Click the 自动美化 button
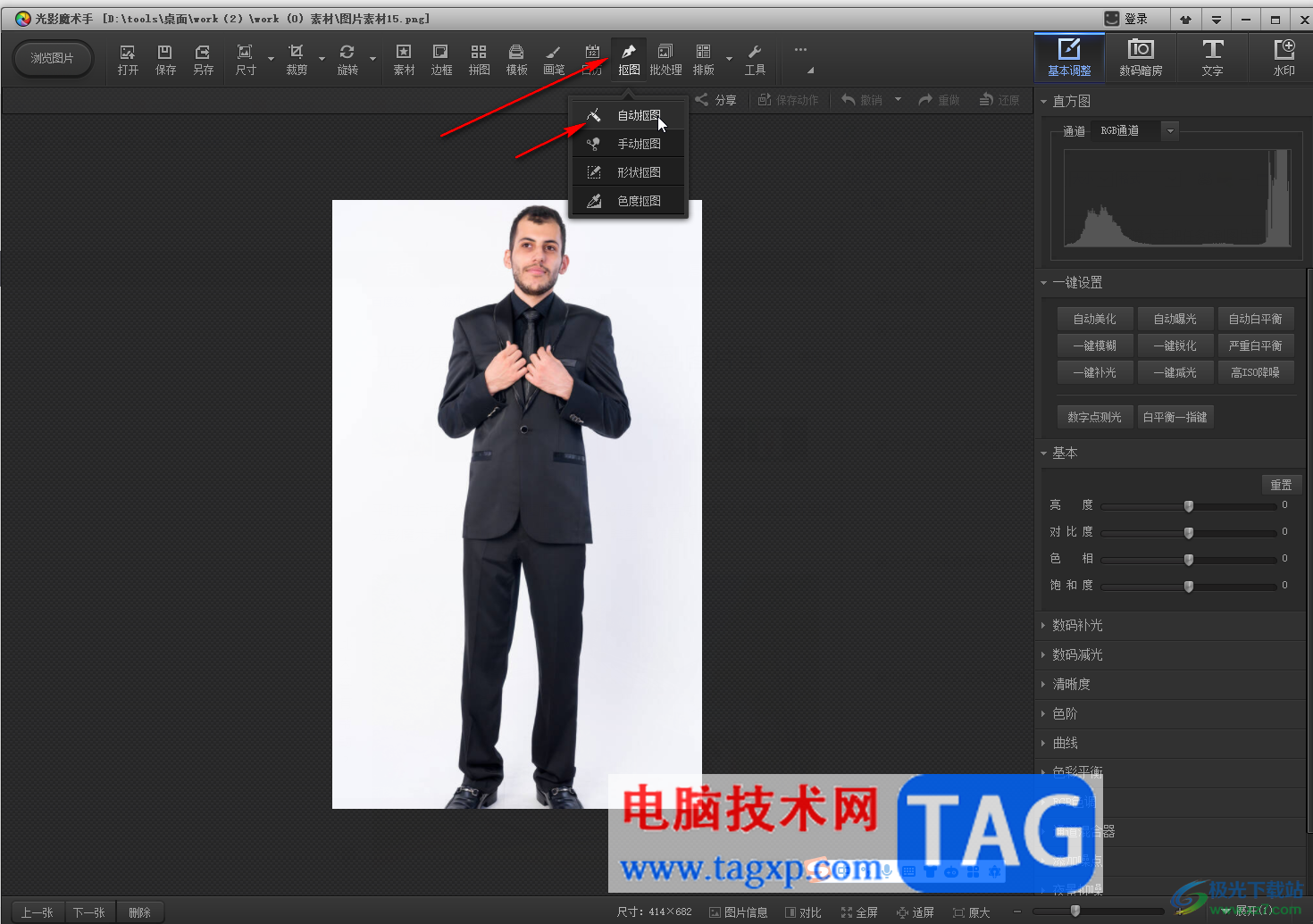Image resolution: width=1313 pixels, height=924 pixels. tap(1095, 319)
